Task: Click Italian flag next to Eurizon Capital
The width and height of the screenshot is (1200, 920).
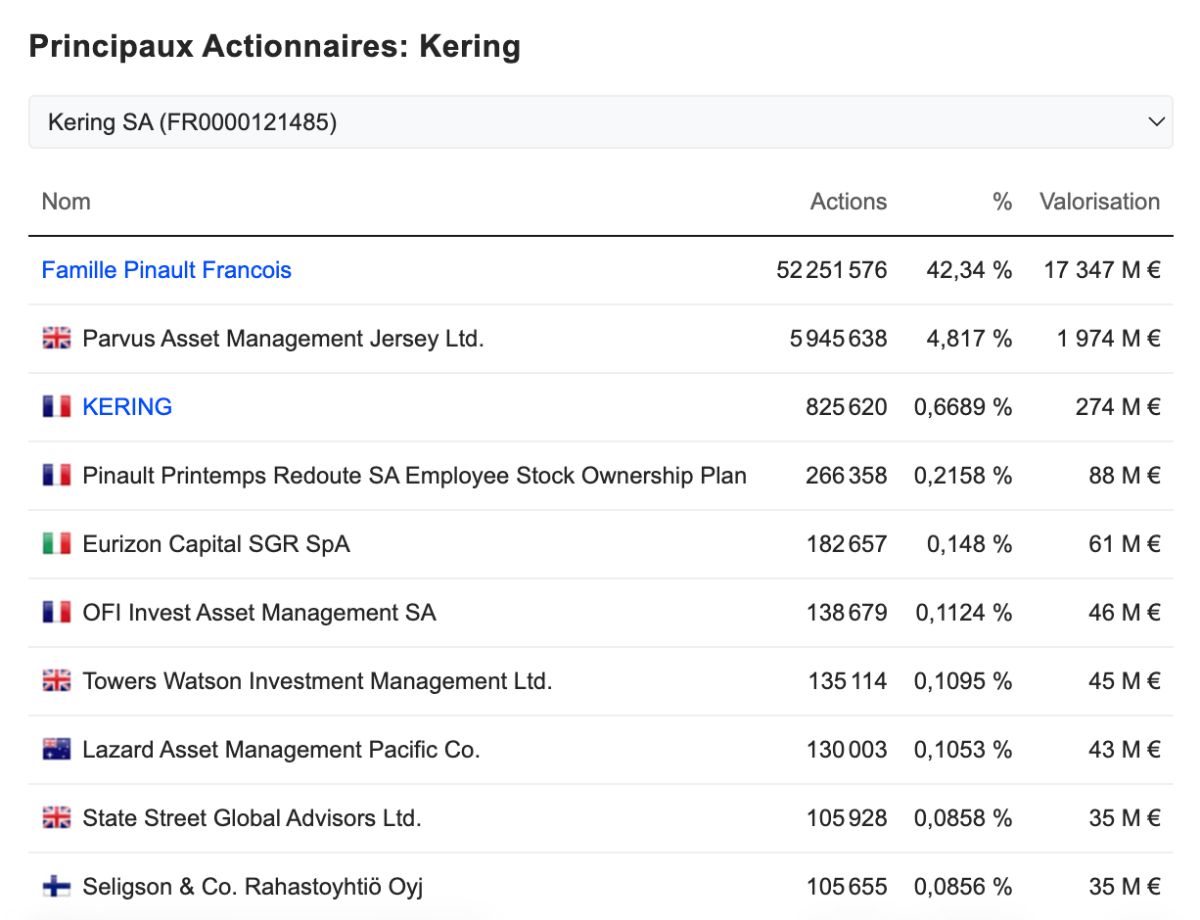Action: (x=57, y=544)
